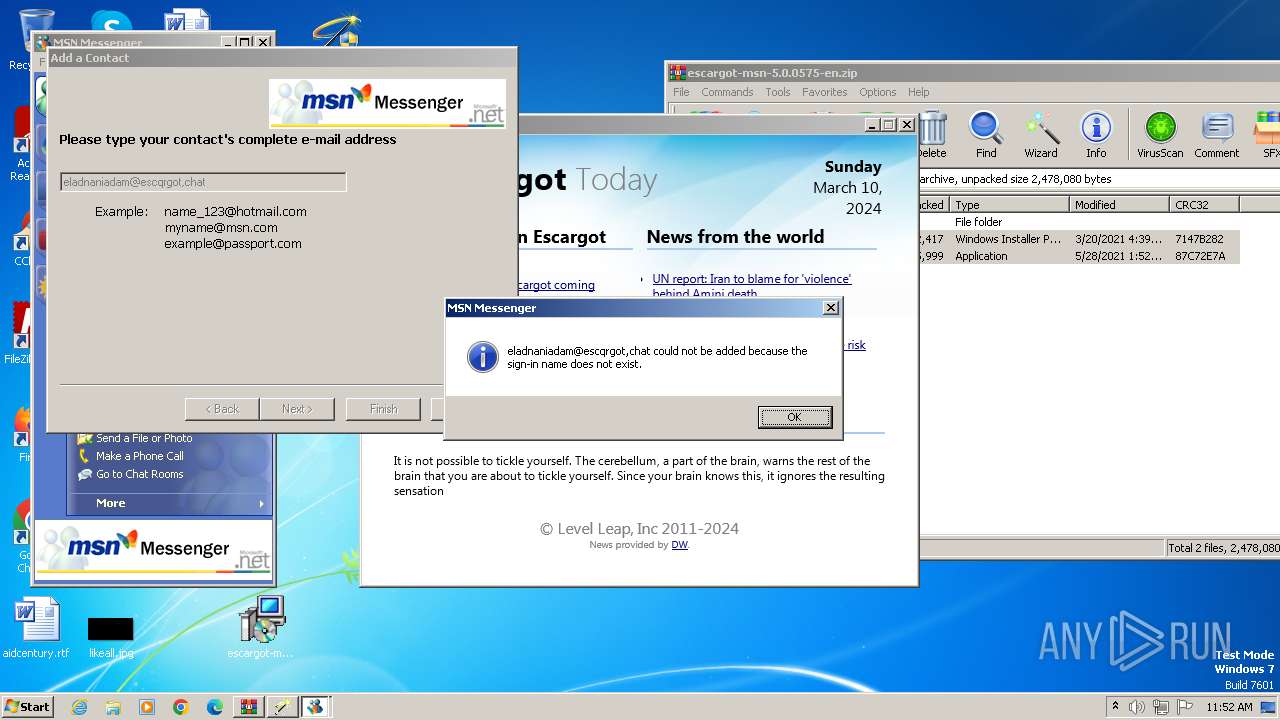Click the Action Center flag tray icon
The height and width of the screenshot is (720, 1280).
click(x=1185, y=707)
